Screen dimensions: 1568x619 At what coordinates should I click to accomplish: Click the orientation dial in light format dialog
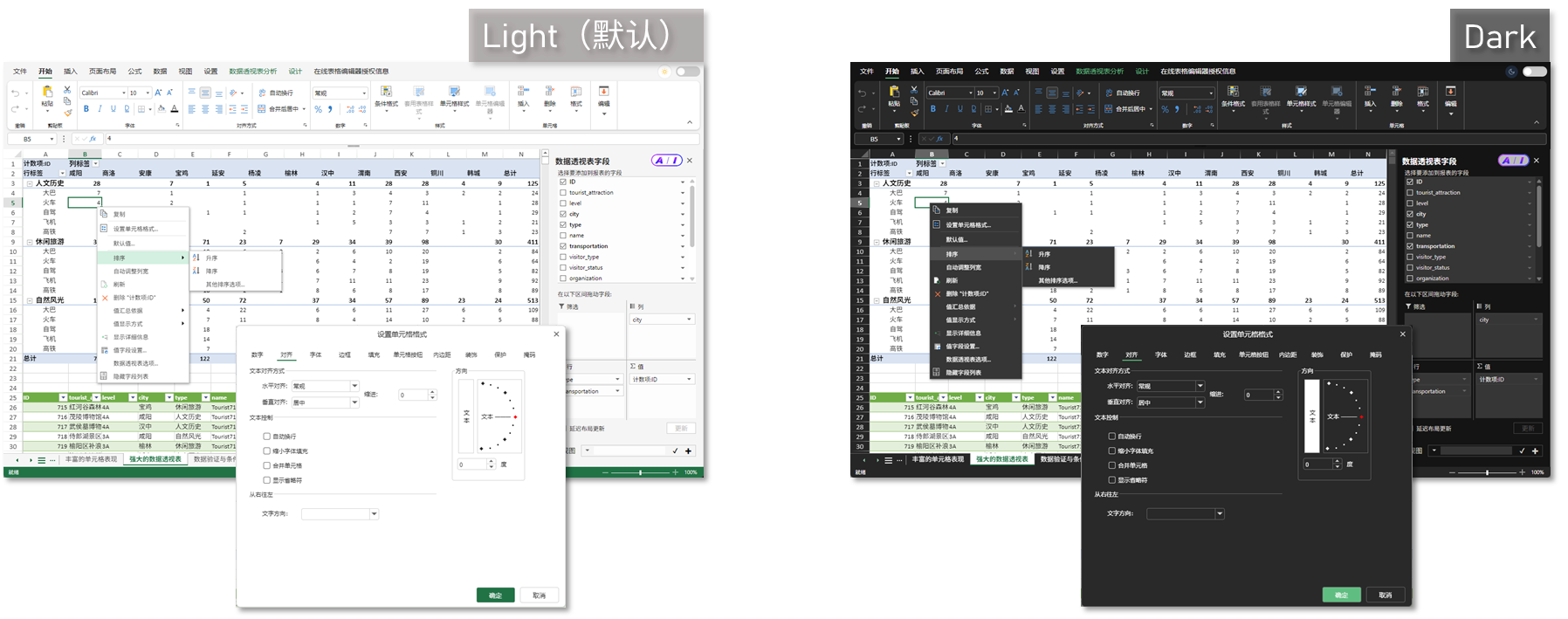pyautogui.click(x=499, y=416)
